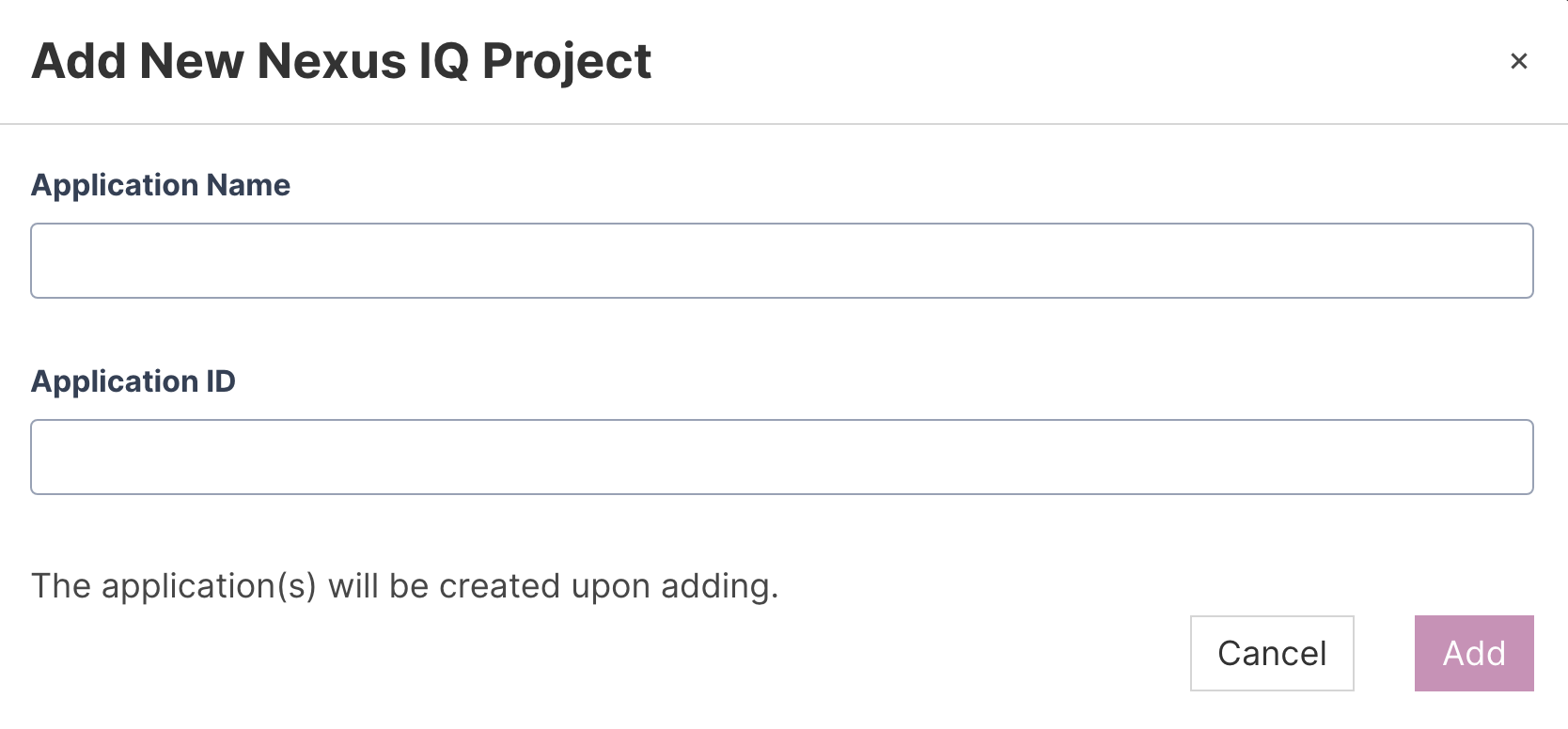Click the note about applications being created

[405, 586]
